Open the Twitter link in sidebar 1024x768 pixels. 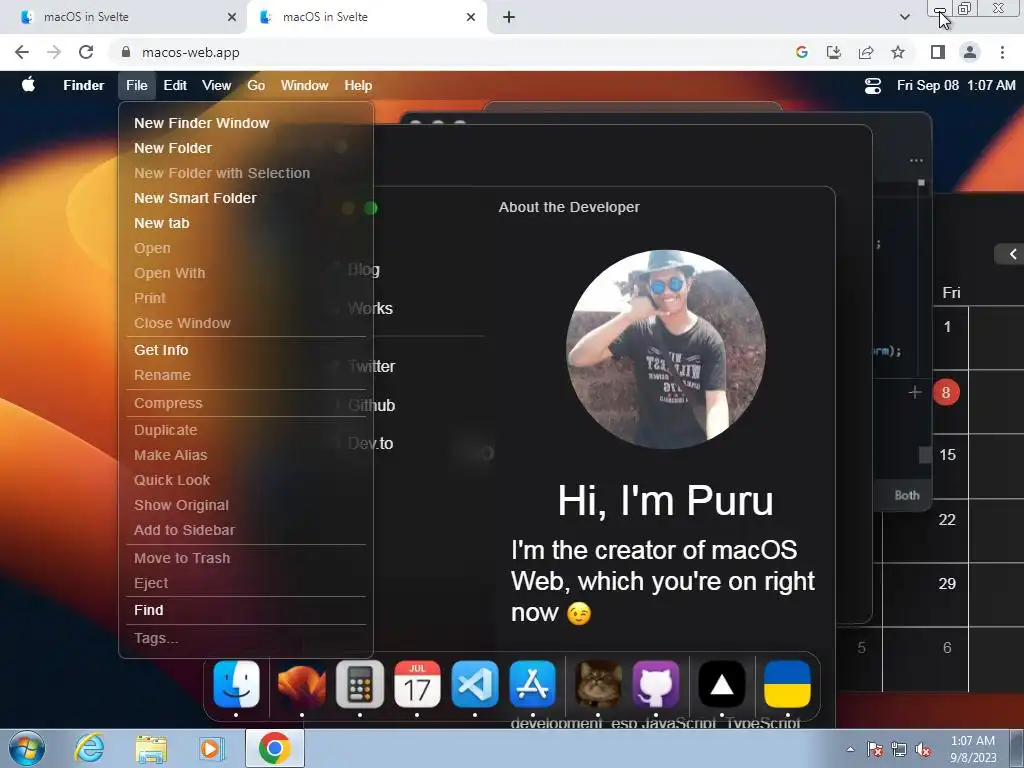click(x=372, y=366)
